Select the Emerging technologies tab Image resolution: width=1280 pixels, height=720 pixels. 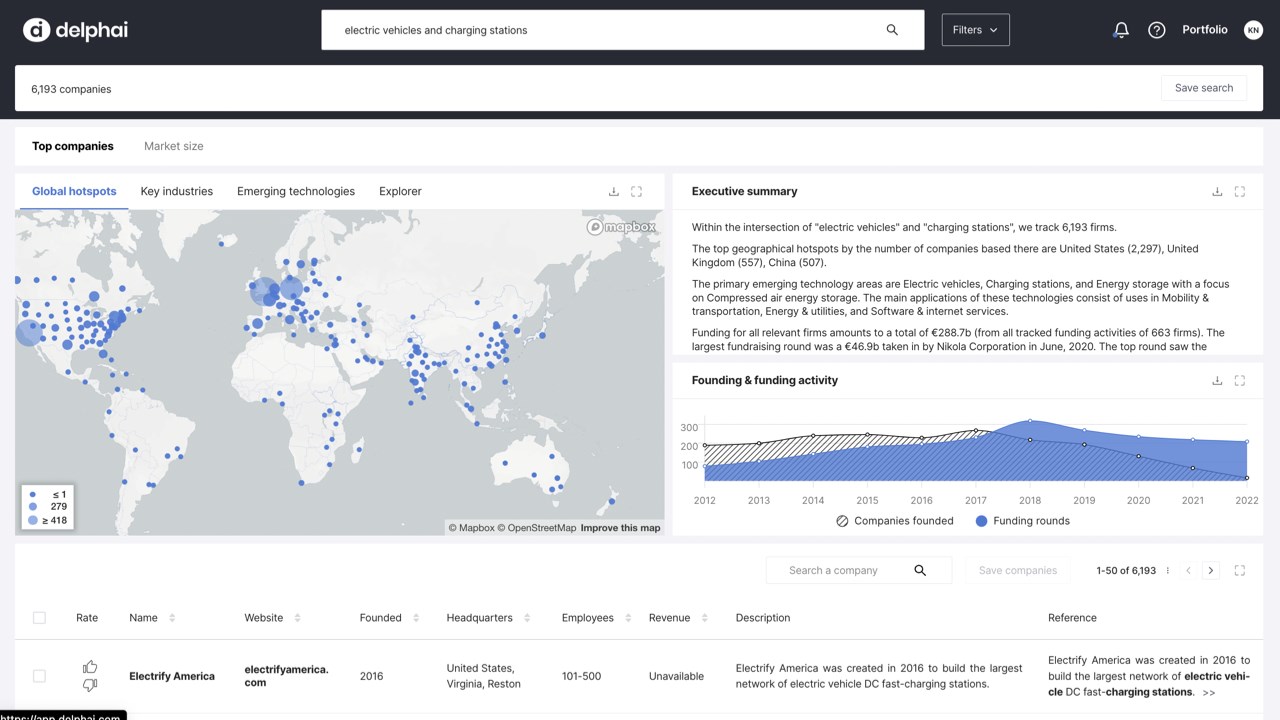[296, 191]
